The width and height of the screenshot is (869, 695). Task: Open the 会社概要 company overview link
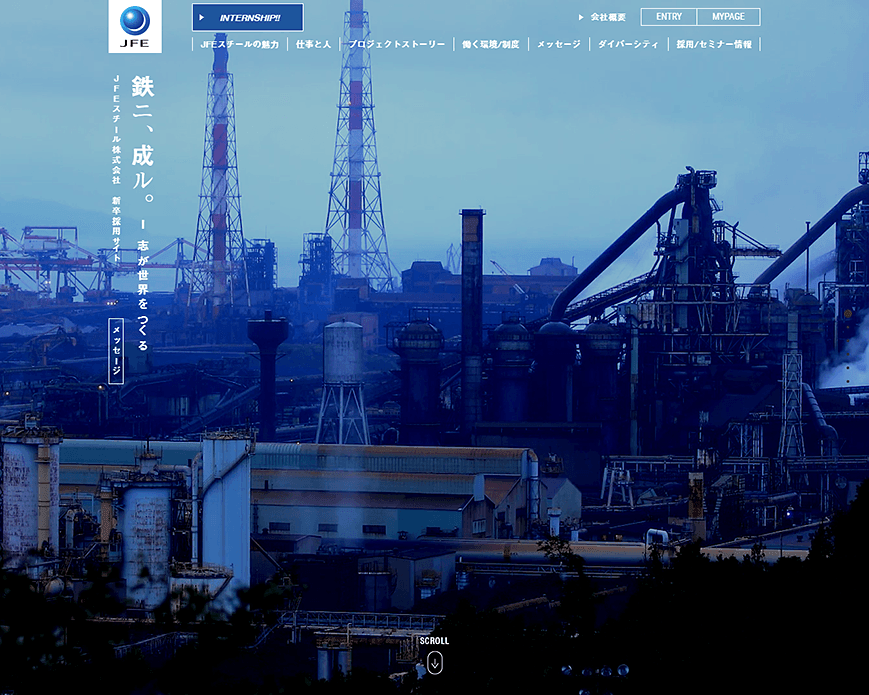pyautogui.click(x=607, y=17)
